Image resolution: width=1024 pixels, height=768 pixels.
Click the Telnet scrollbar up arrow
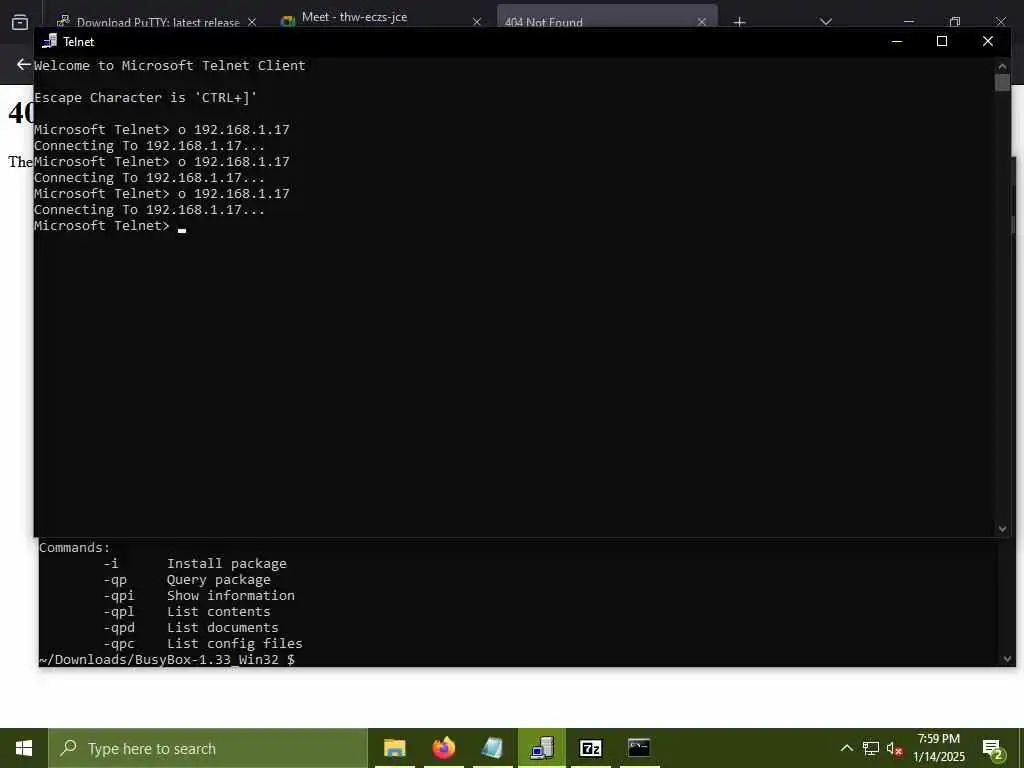pos(1002,66)
